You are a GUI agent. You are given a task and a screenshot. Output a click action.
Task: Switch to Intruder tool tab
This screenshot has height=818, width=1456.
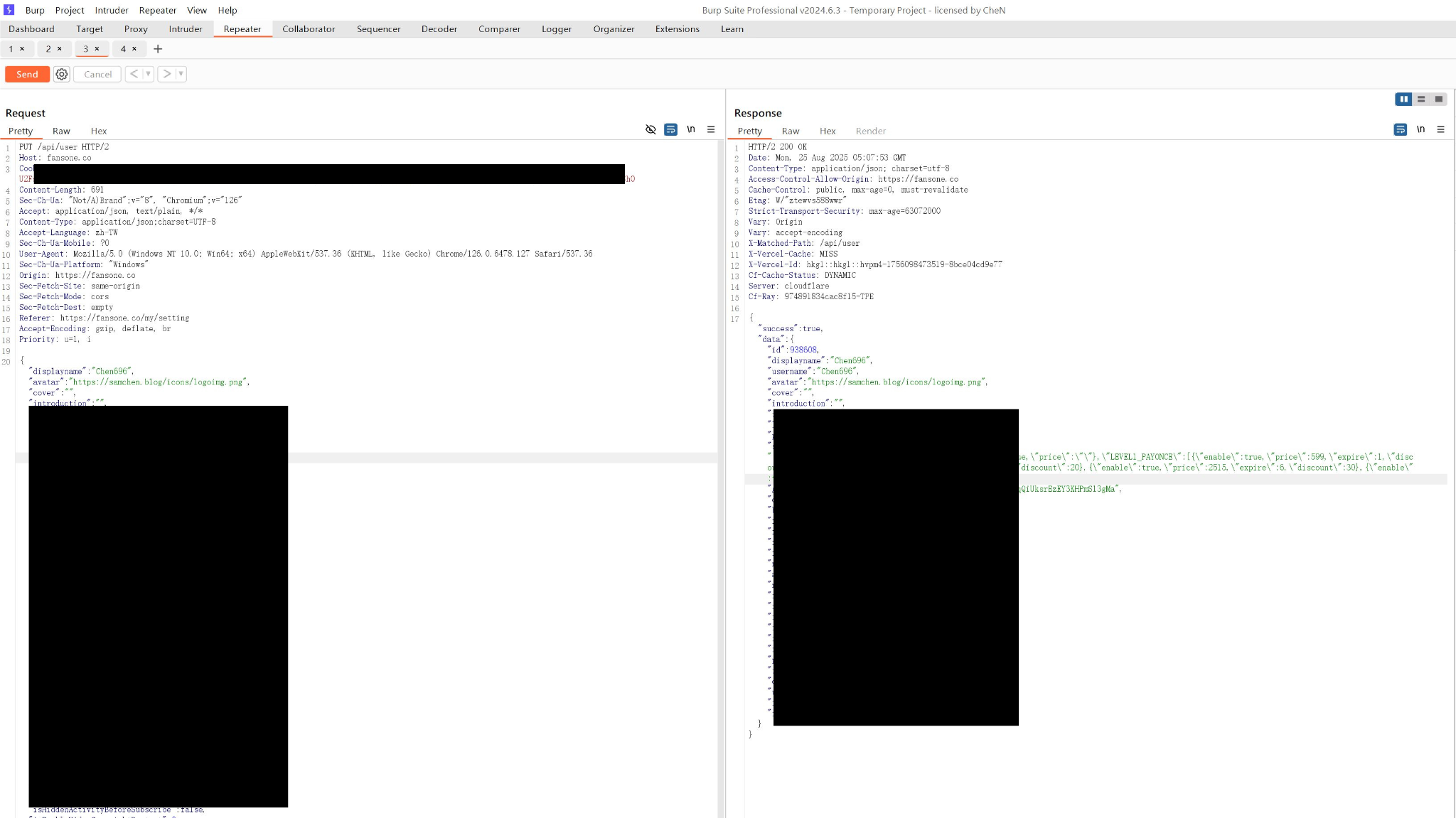coord(186,29)
